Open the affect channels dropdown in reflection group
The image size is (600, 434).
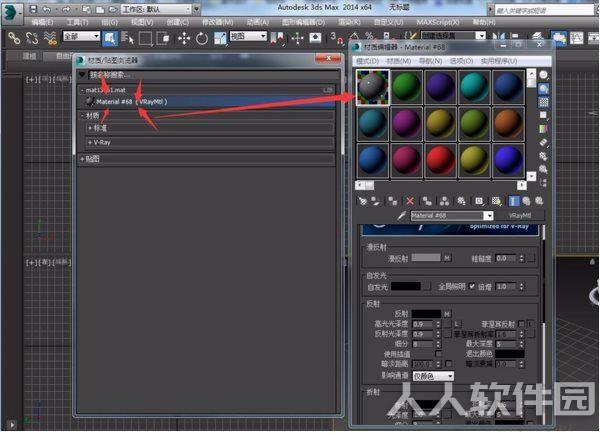coord(433,376)
